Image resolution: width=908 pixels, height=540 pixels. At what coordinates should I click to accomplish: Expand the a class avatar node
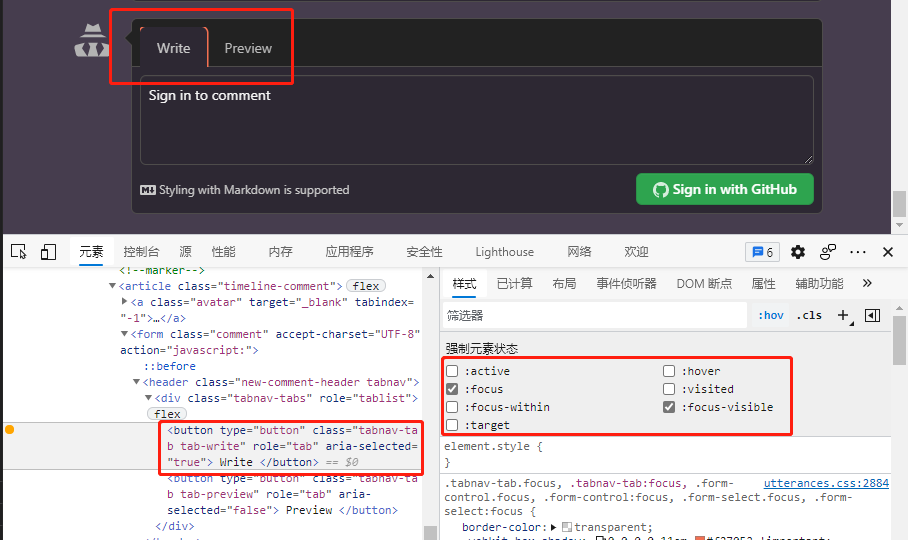pyautogui.click(x=124, y=302)
